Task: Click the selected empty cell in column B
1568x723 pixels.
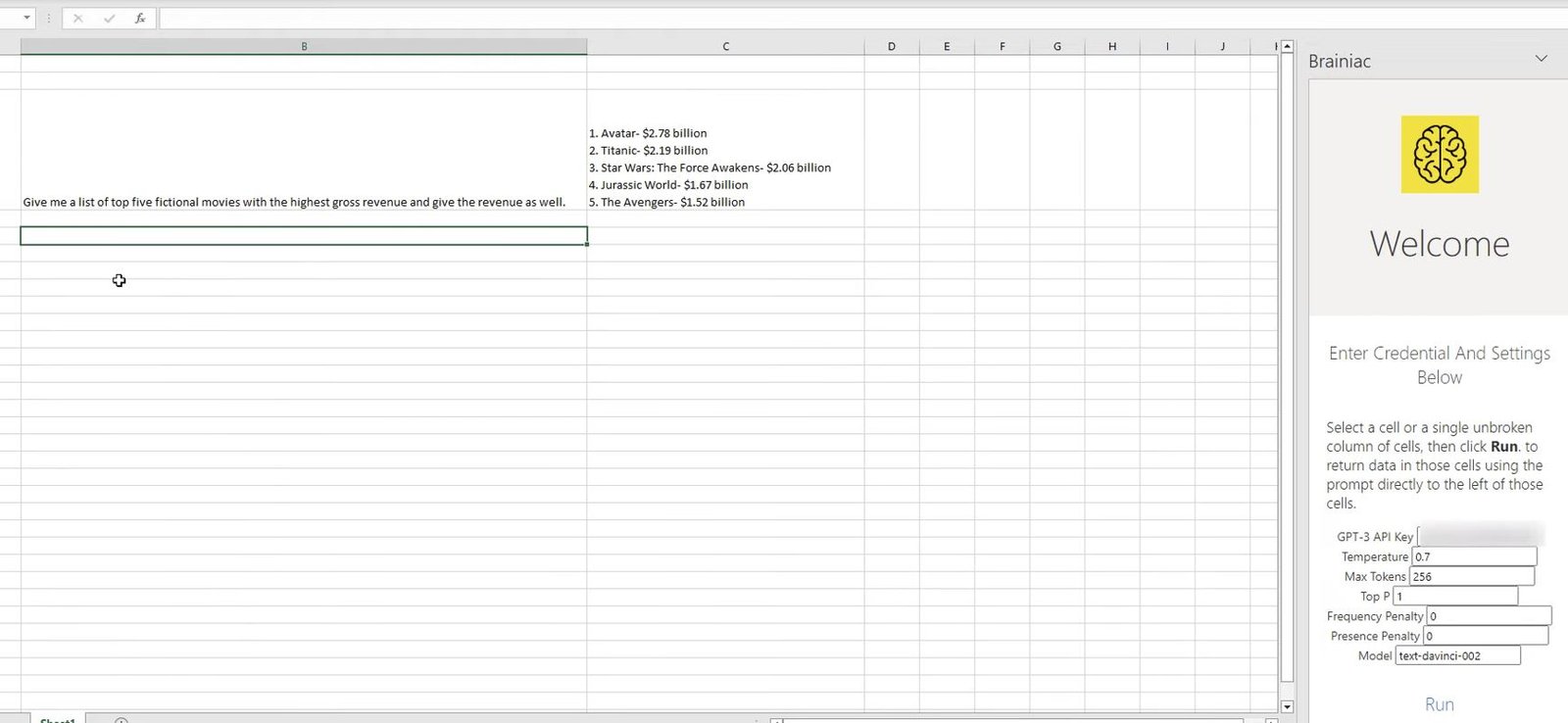Action: pyautogui.click(x=304, y=236)
